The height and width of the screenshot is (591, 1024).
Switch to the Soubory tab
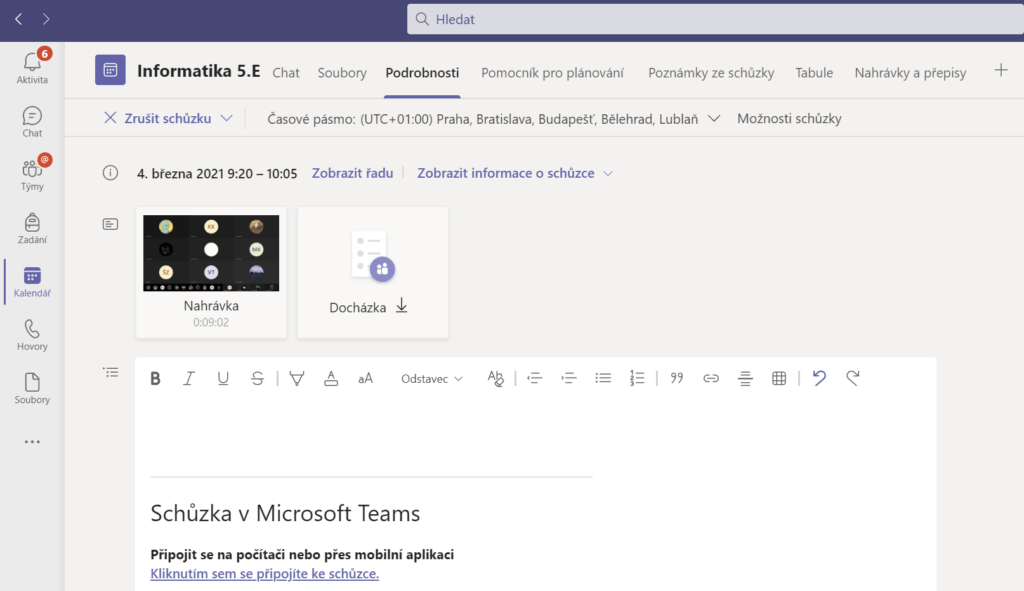click(x=342, y=72)
